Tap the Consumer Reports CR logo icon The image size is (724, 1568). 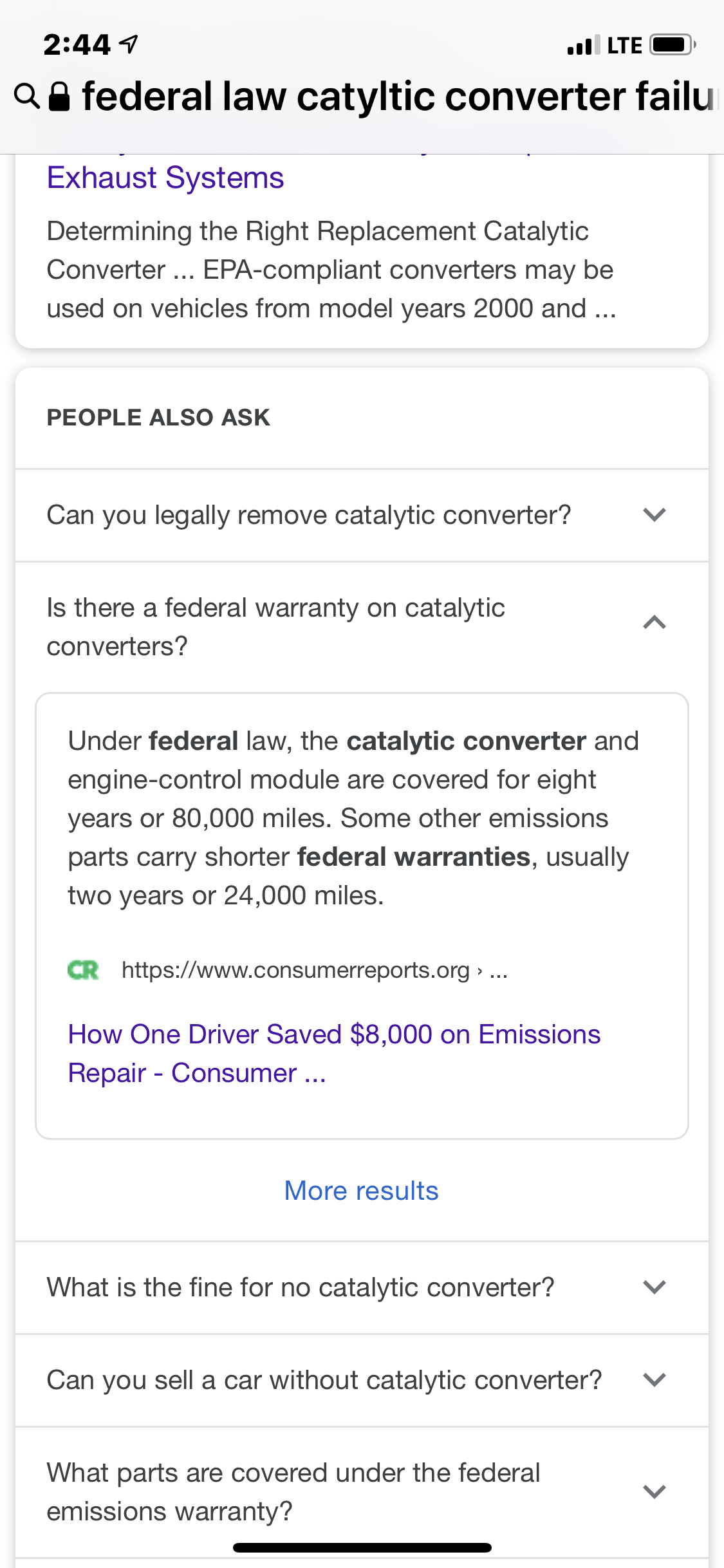pos(84,970)
